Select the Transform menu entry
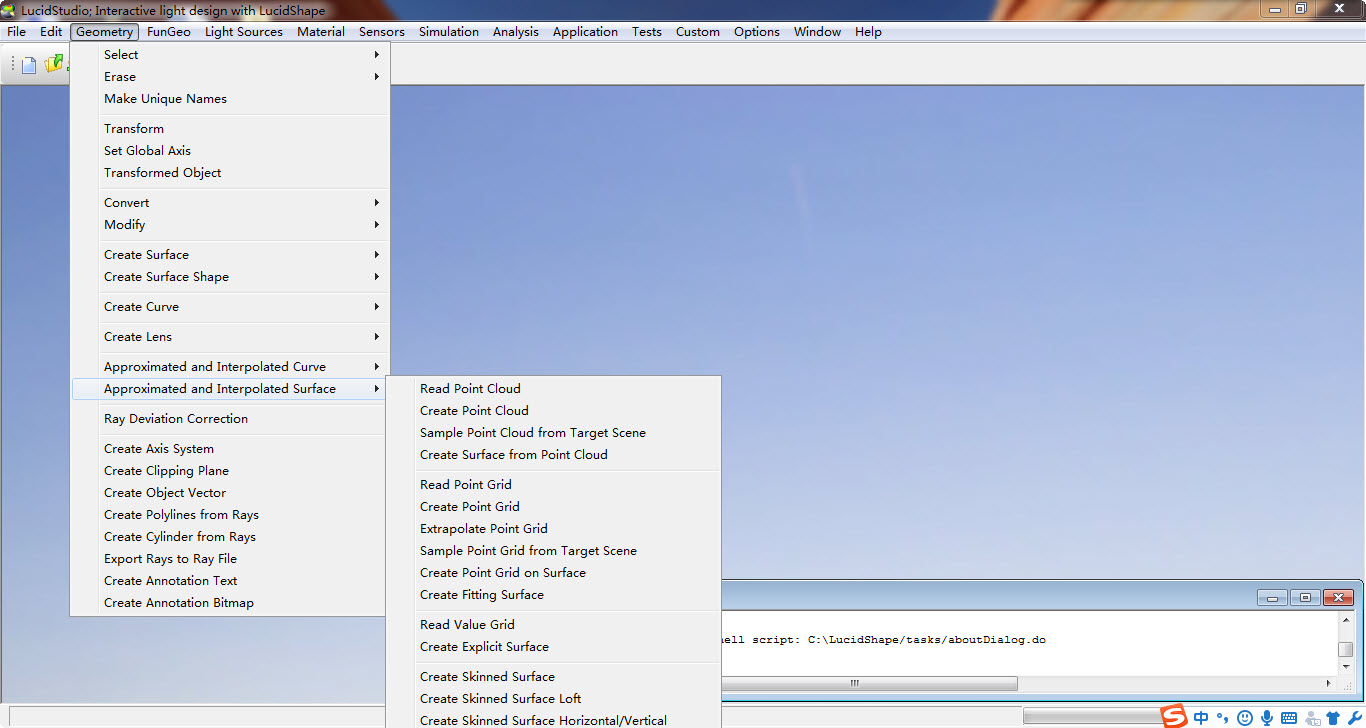Viewport: 1366px width, 728px height. point(229,129)
